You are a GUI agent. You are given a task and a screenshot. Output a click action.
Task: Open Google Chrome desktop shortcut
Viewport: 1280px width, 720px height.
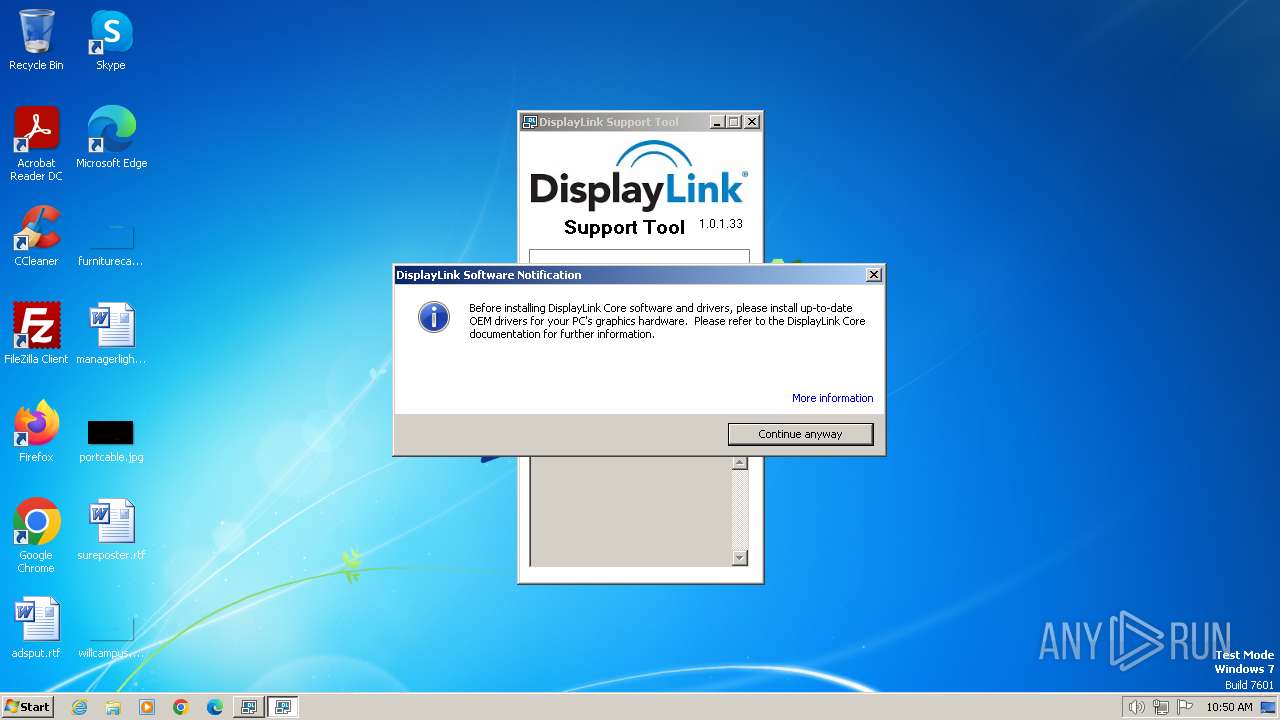pos(36,536)
